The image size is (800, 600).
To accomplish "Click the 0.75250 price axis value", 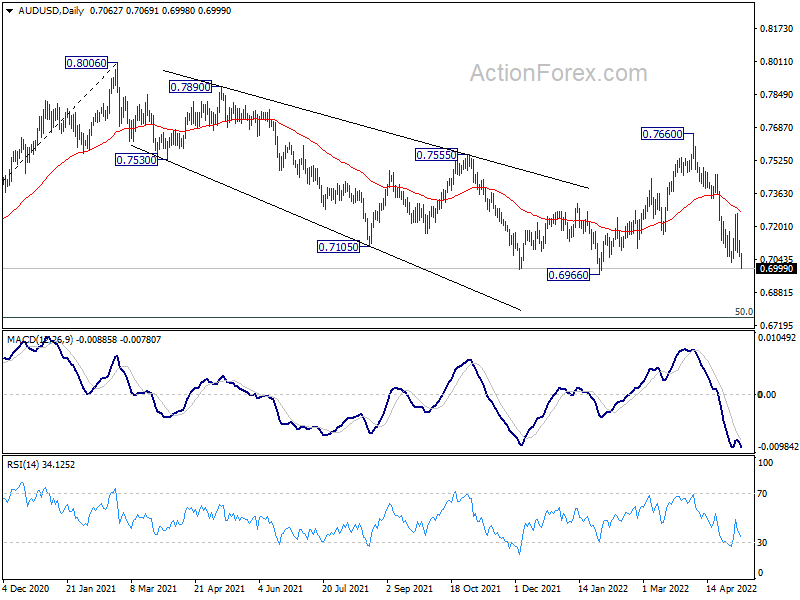I will coord(777,161).
